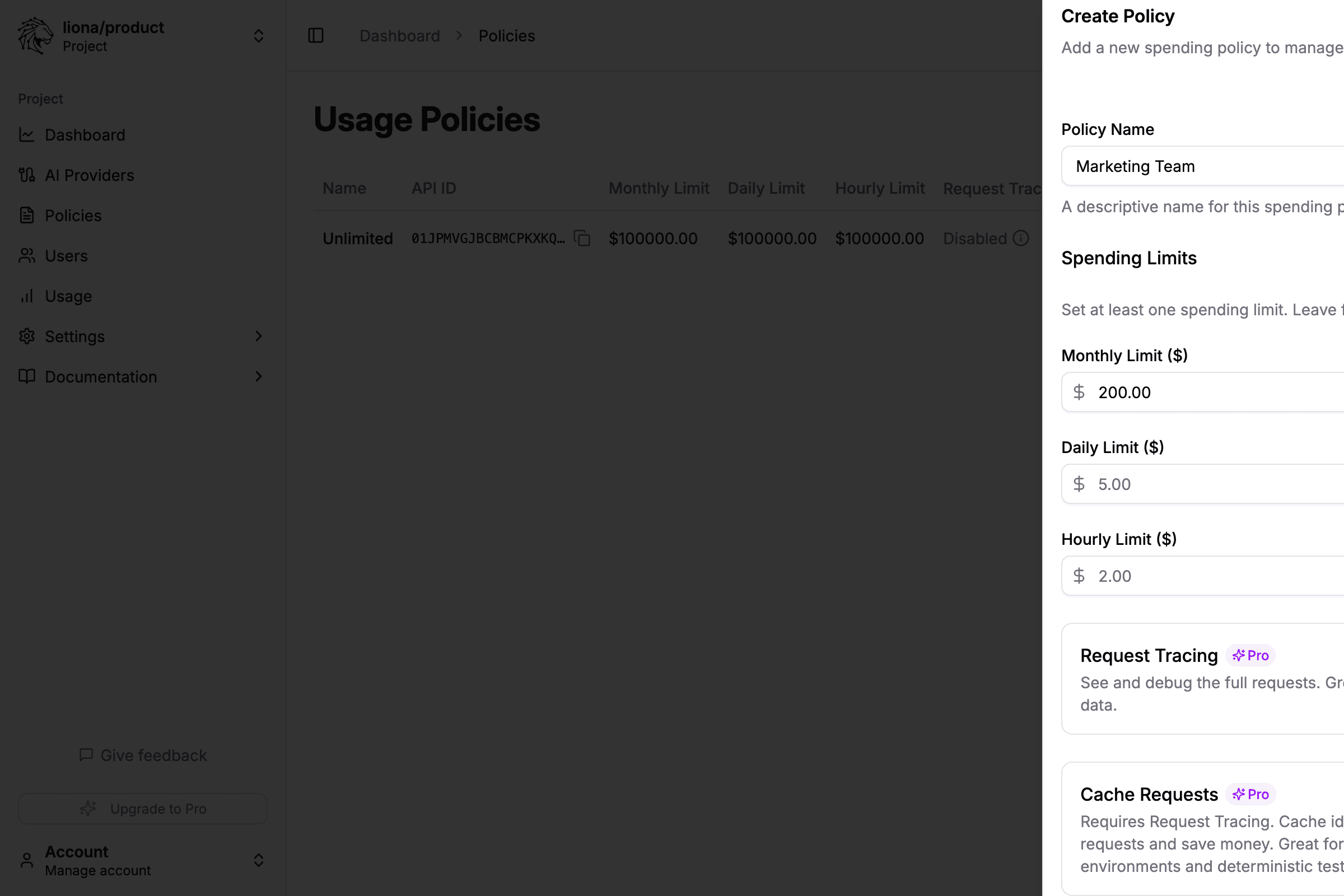Viewport: 1344px width, 896px height.
Task: Click the Monthly Limit amount field
Action: coord(1203,392)
